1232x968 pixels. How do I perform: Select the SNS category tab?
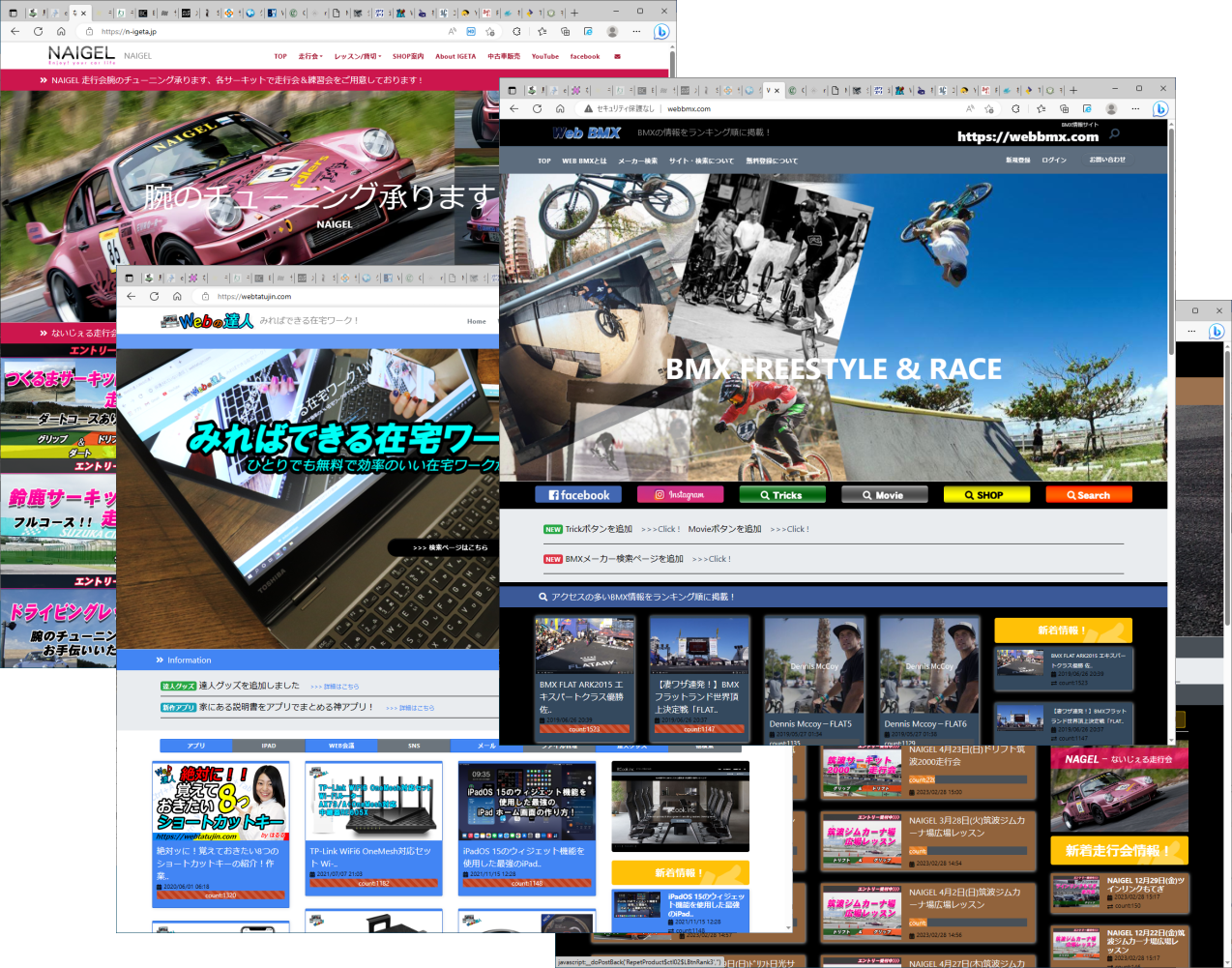click(414, 746)
